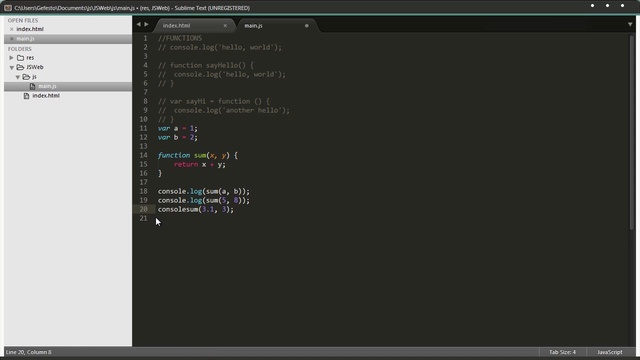Click the Line 20, Column 8 status
The width and height of the screenshot is (640, 360).
click(29, 352)
